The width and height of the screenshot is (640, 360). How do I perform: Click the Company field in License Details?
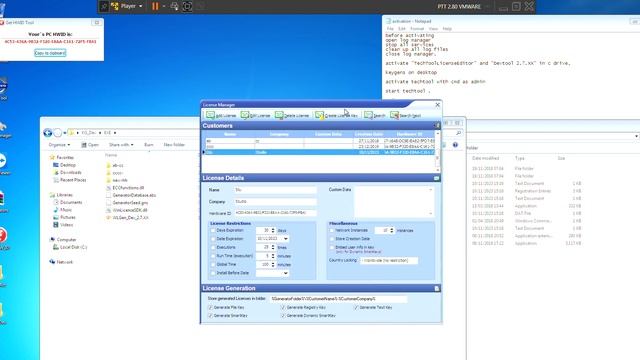click(275, 201)
